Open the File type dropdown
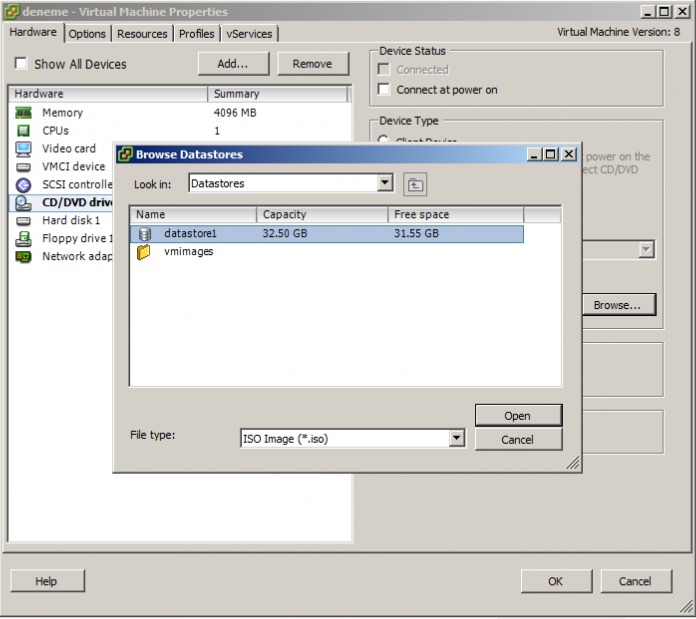Screen dimensions: 696x619 coord(457,438)
